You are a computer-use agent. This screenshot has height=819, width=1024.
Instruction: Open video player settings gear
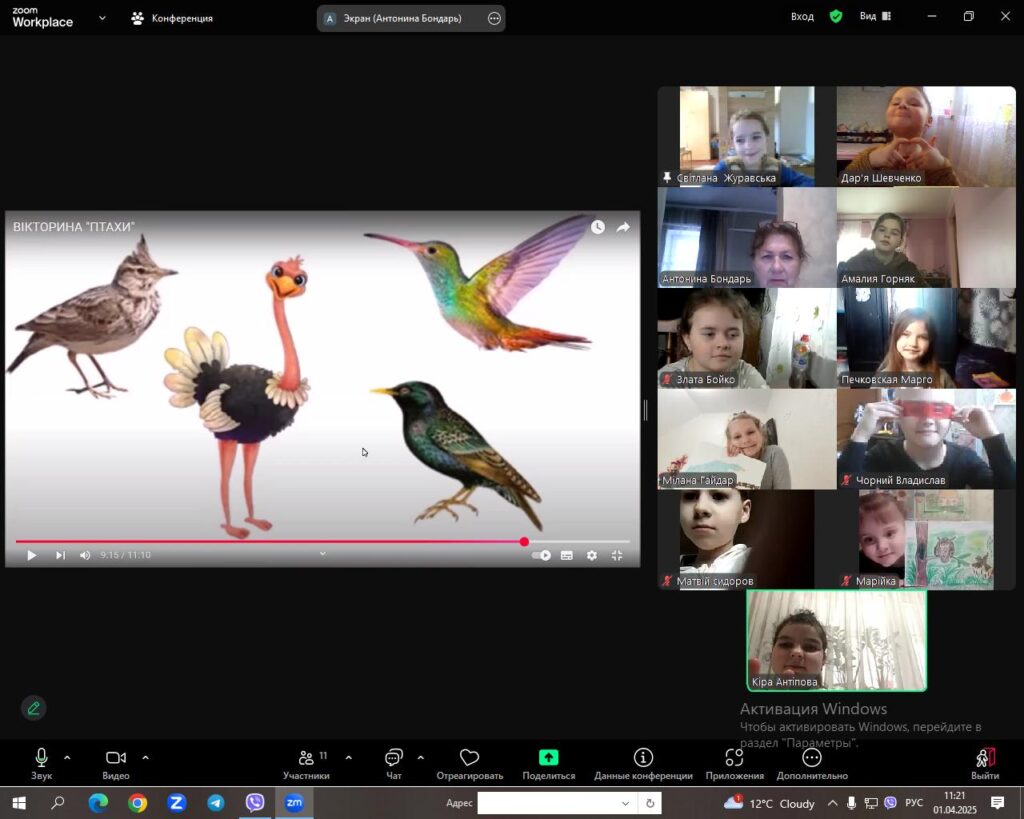592,555
